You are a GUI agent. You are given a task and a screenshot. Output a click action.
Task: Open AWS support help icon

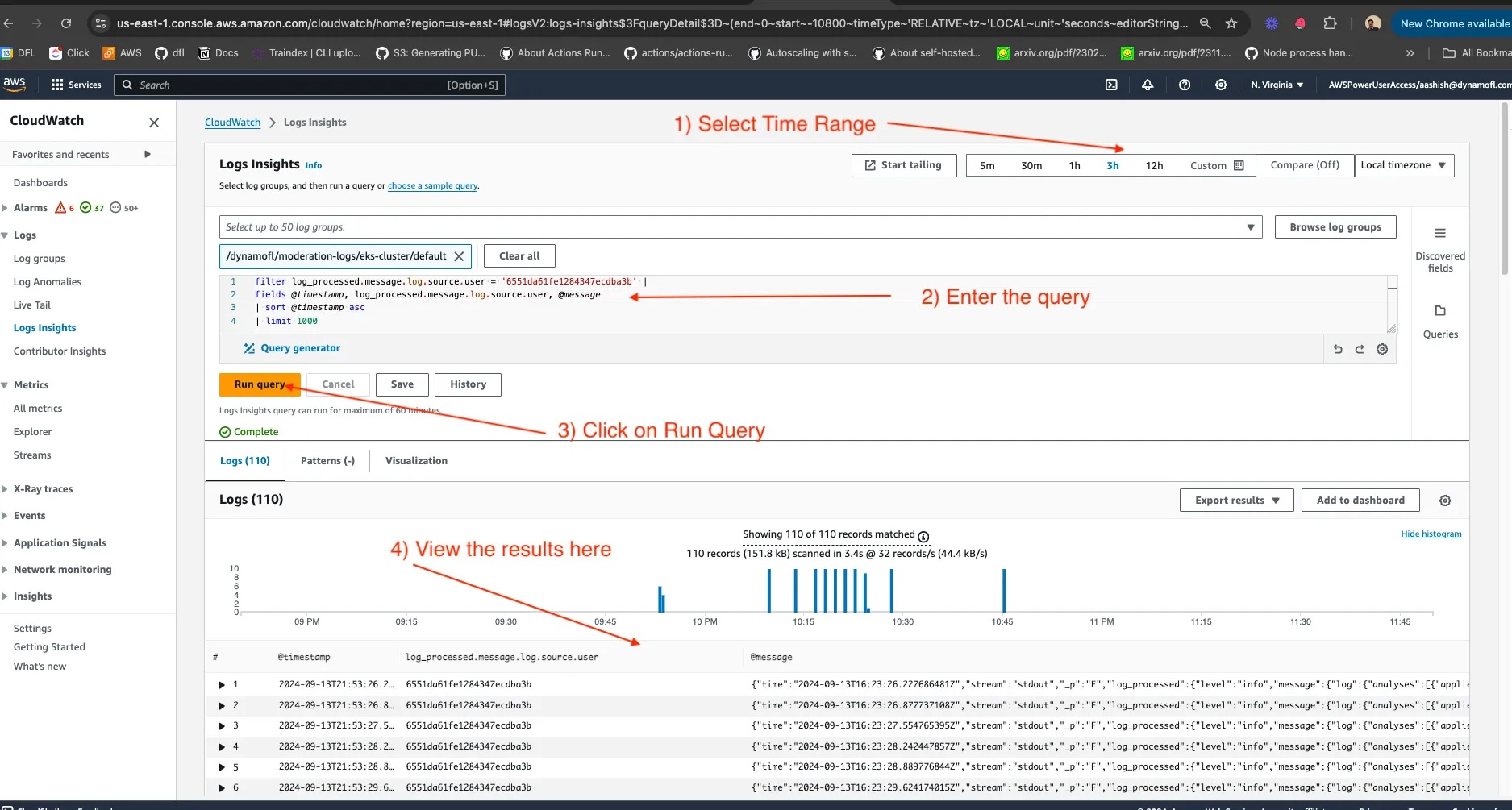tap(1185, 85)
